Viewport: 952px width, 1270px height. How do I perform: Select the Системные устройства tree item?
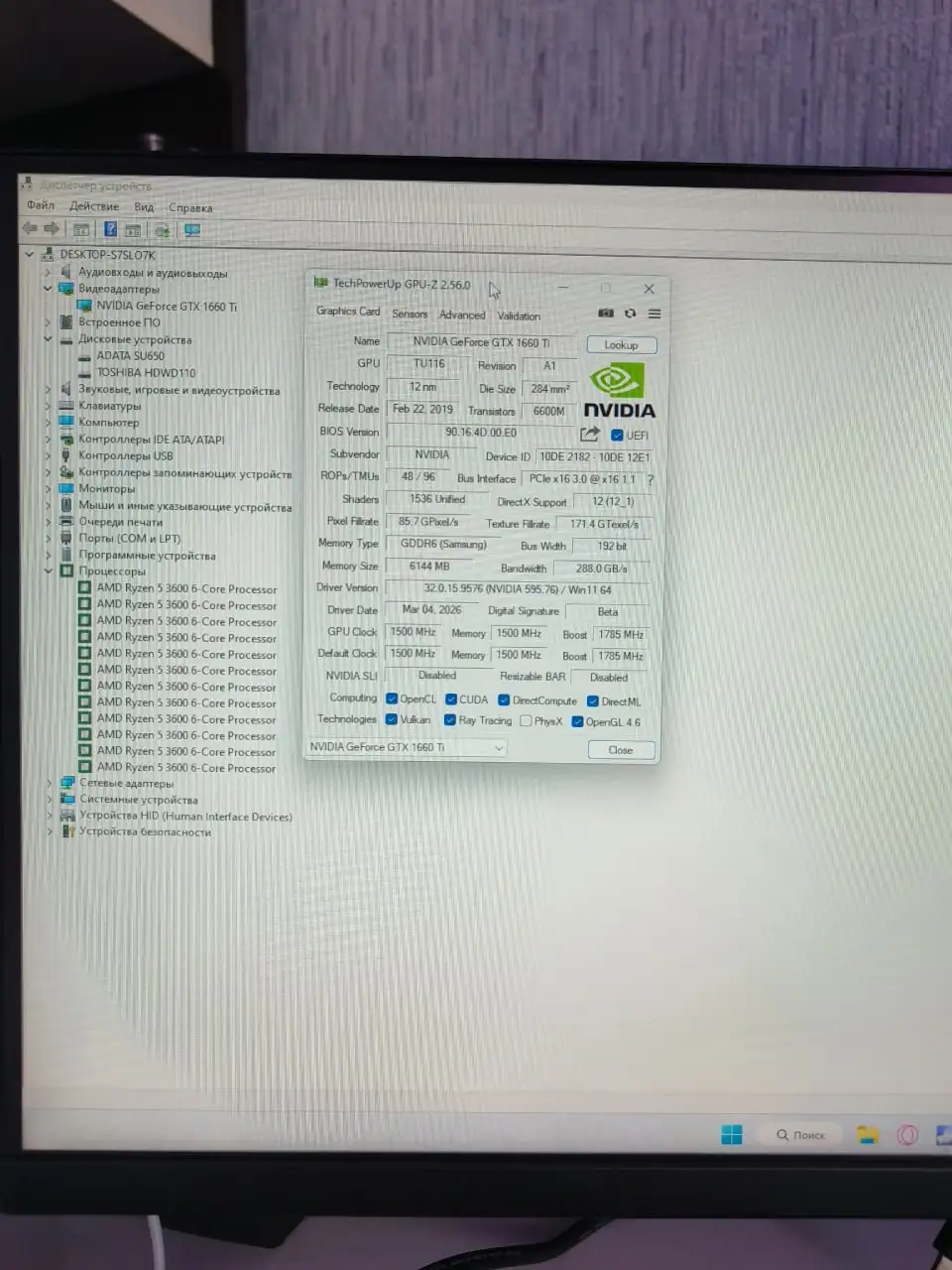(139, 799)
